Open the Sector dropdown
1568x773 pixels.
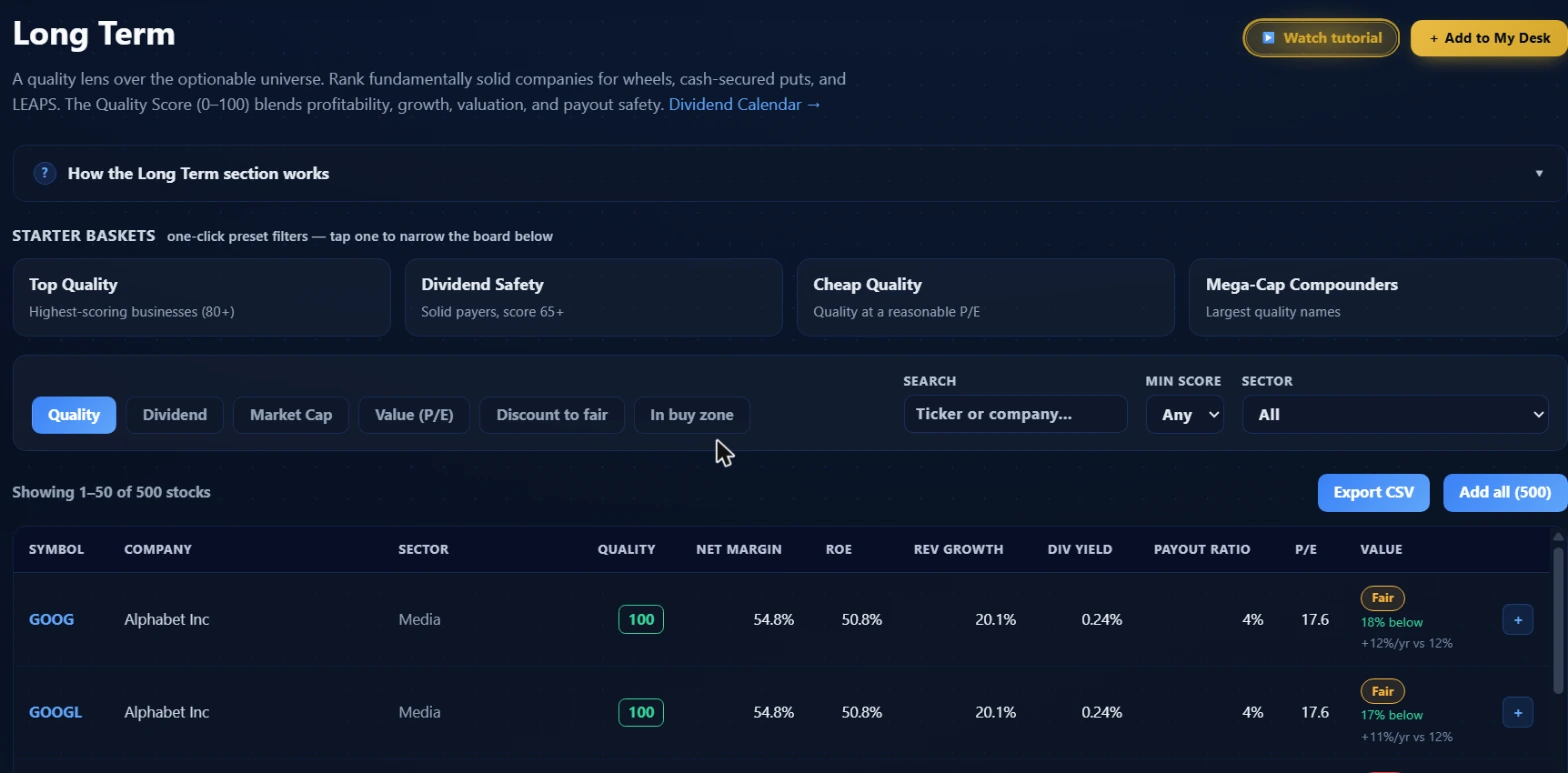coord(1395,414)
